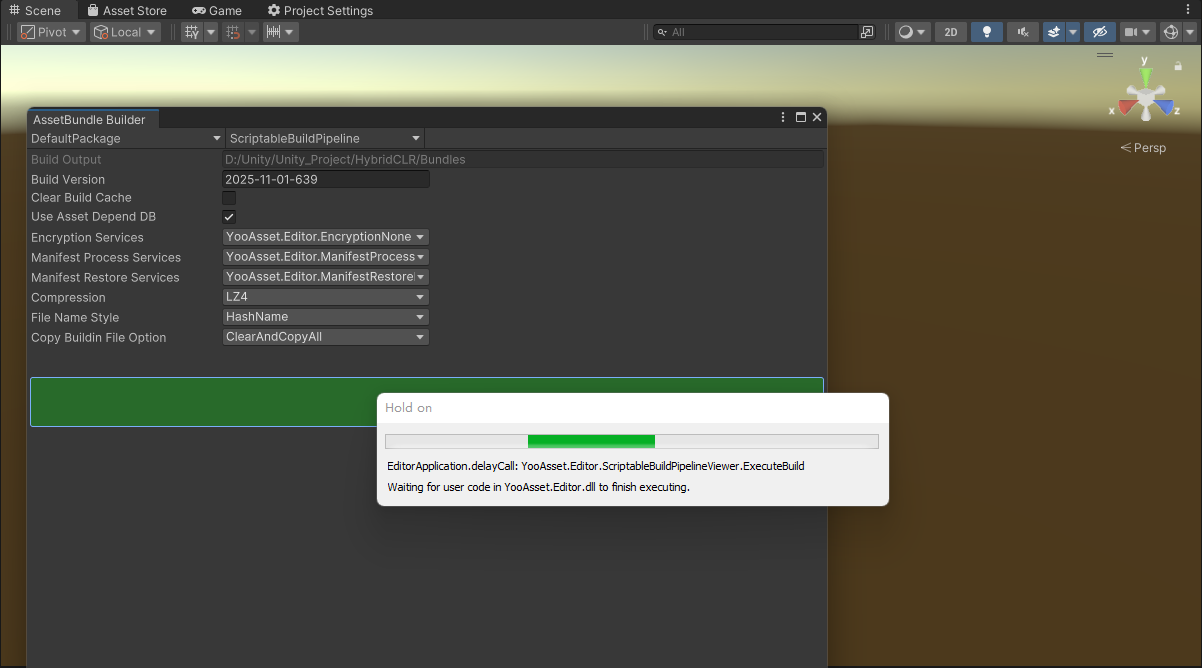Viewport: 1202px width, 668px height.
Task: Open draw mode shading dropdown
Action: (x=912, y=32)
